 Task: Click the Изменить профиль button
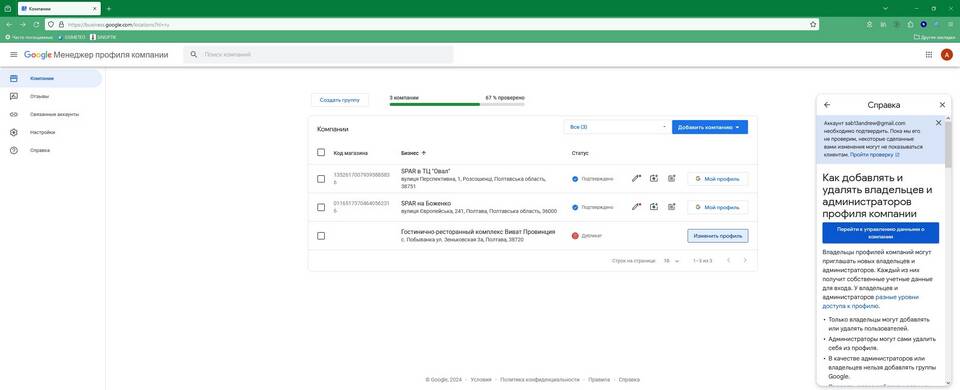tap(718, 235)
